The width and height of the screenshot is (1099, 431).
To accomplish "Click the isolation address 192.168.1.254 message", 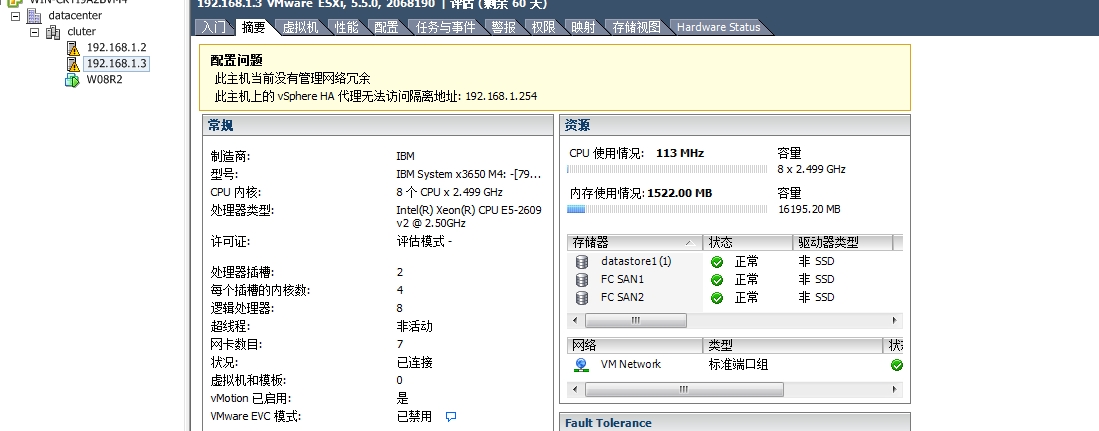I will tap(376, 96).
